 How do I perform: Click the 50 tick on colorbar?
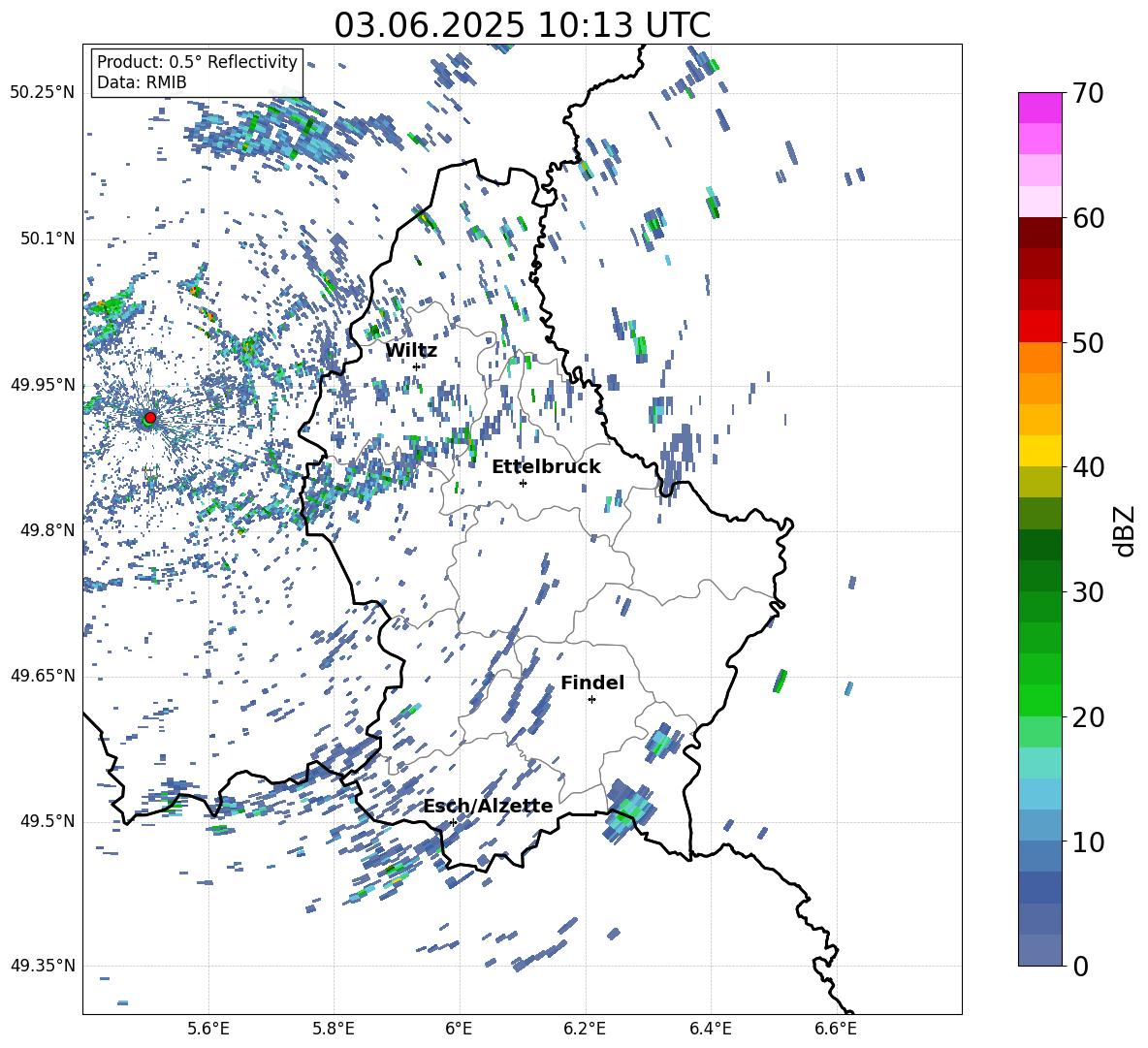point(1089,343)
